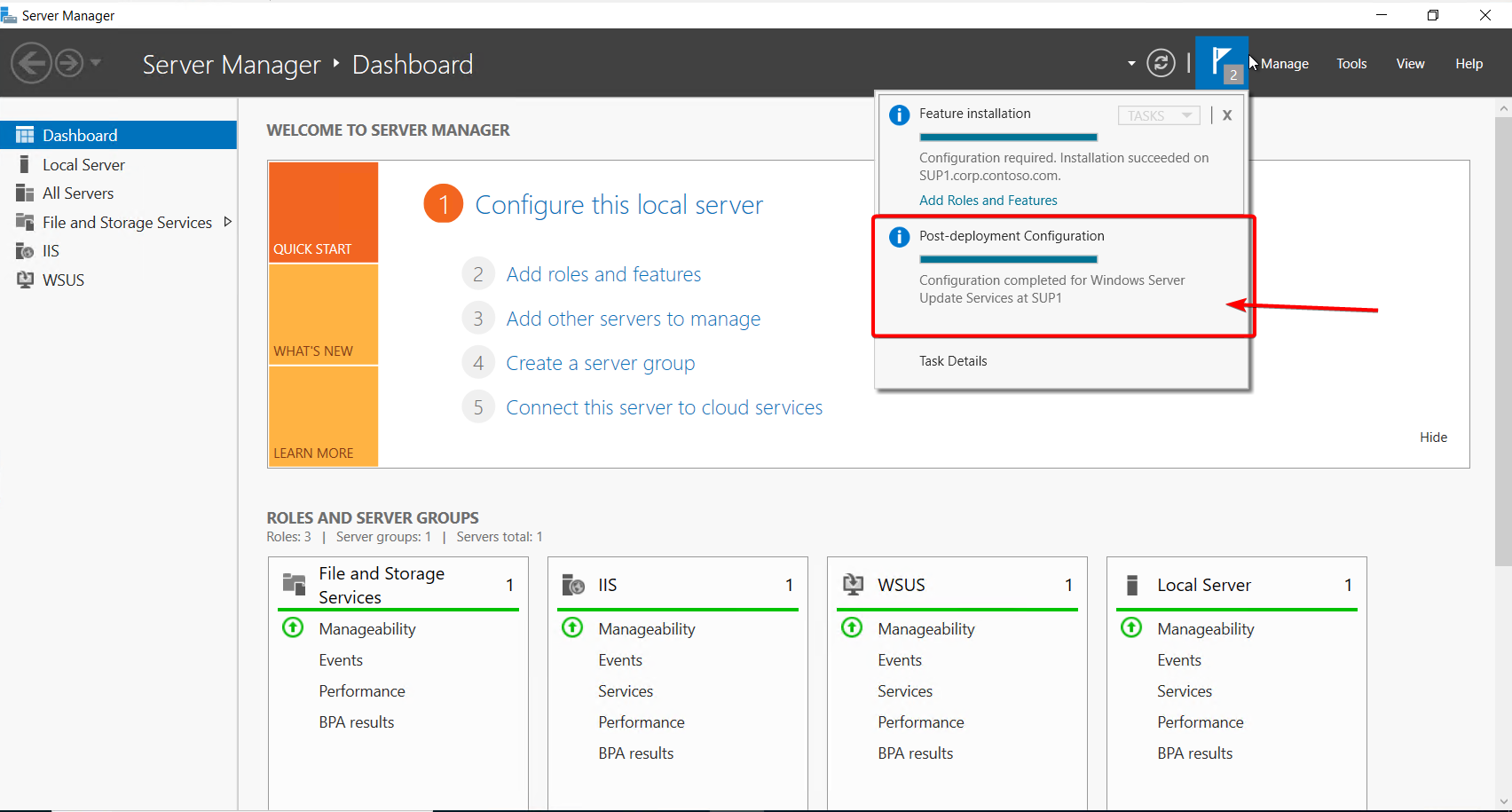Open the TASKS dropdown in notification

pos(1159,115)
